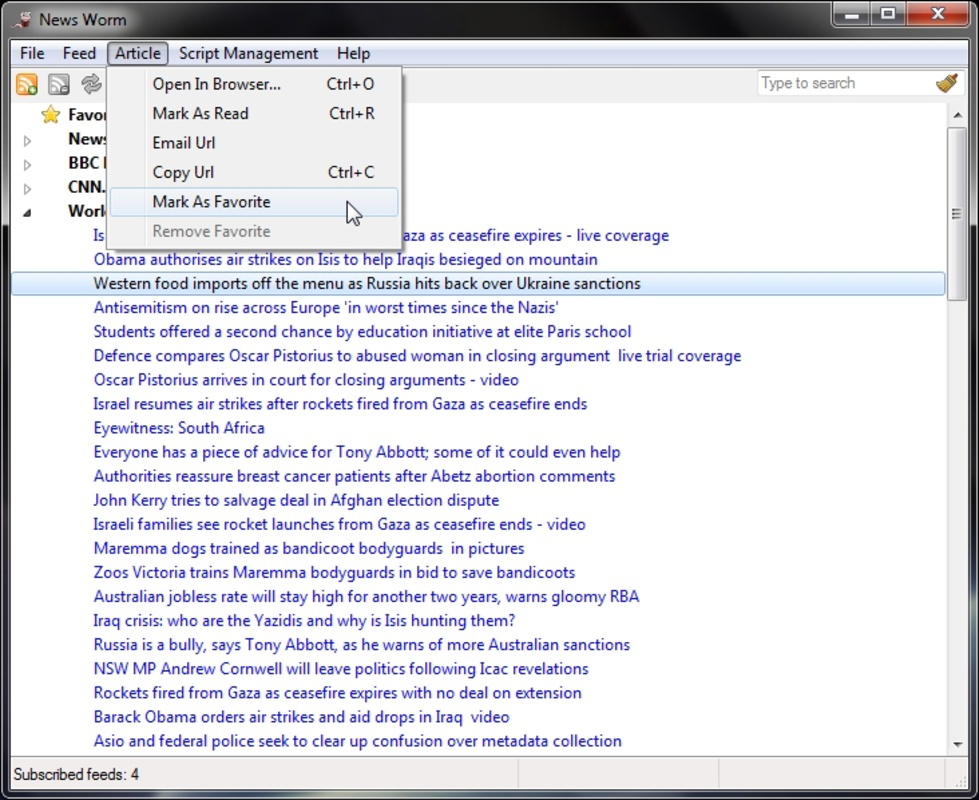Select Iraq crisis: who are the Yazidis article

pyautogui.click(x=304, y=621)
